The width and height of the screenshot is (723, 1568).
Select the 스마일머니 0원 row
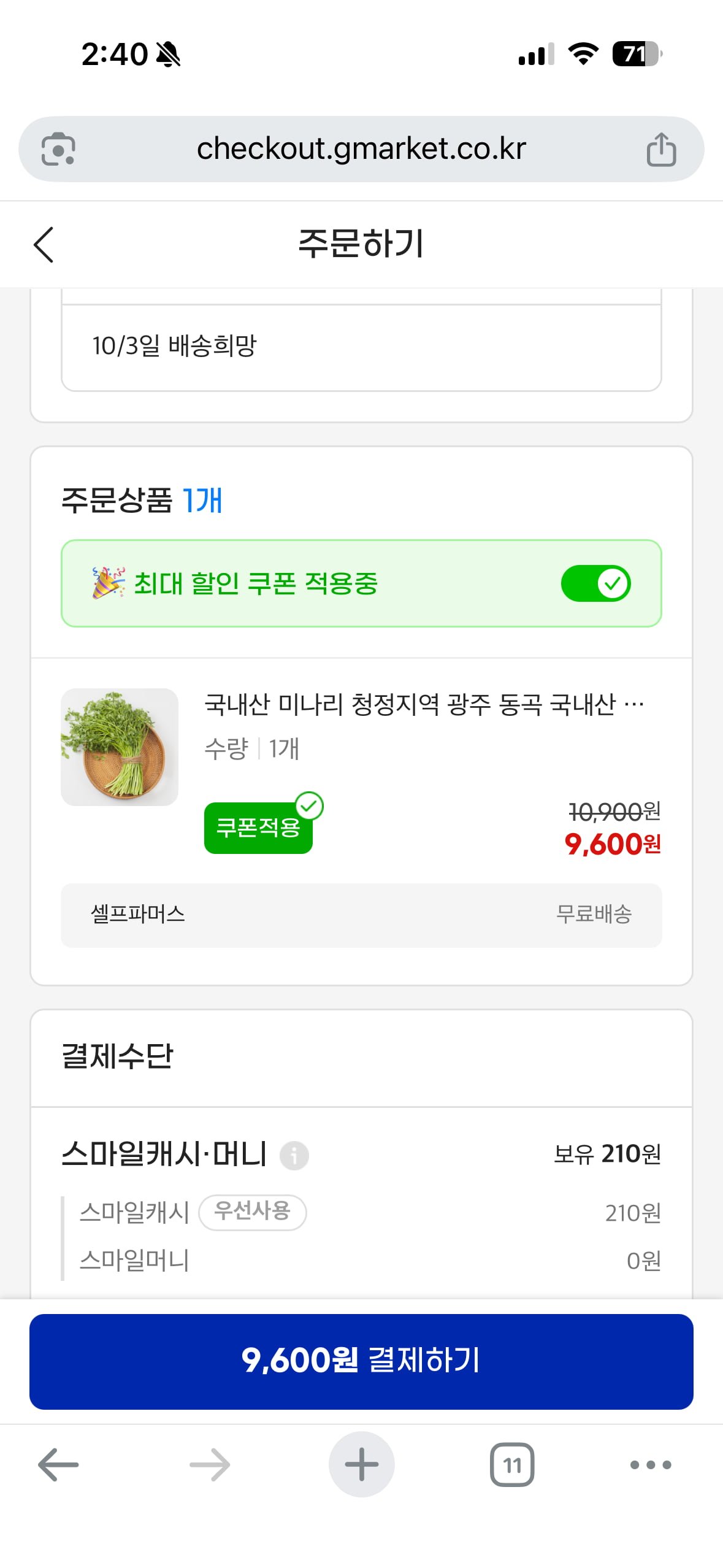pos(361,1261)
